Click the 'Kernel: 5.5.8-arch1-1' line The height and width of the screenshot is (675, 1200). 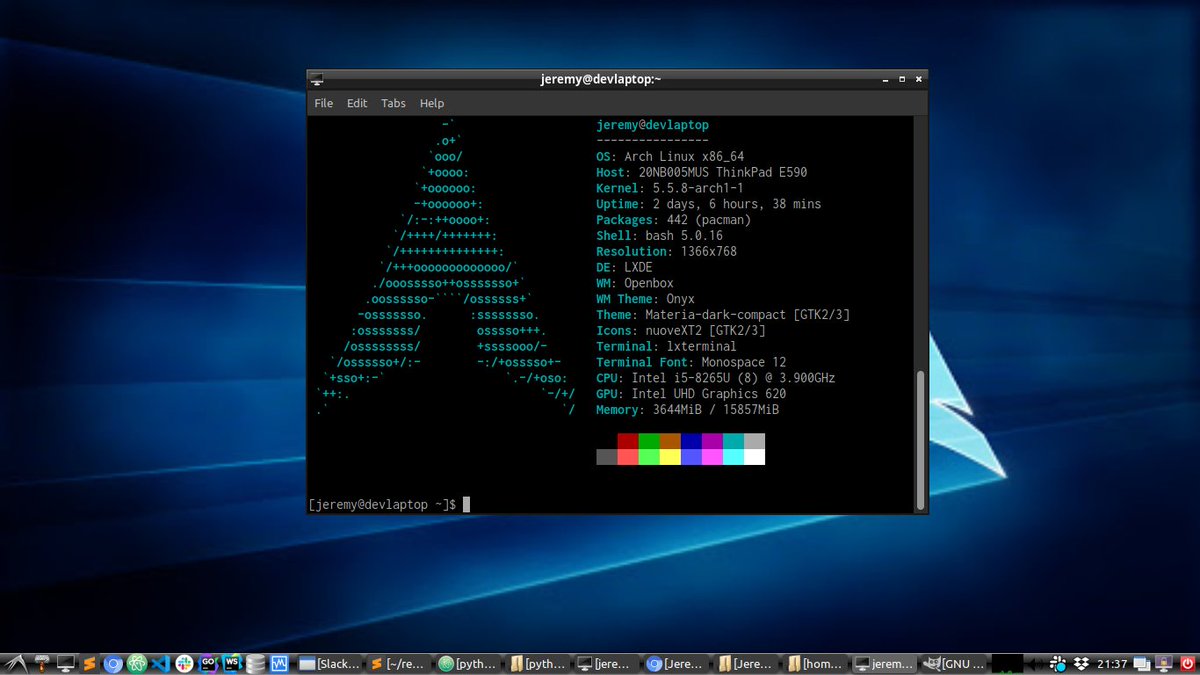670,188
